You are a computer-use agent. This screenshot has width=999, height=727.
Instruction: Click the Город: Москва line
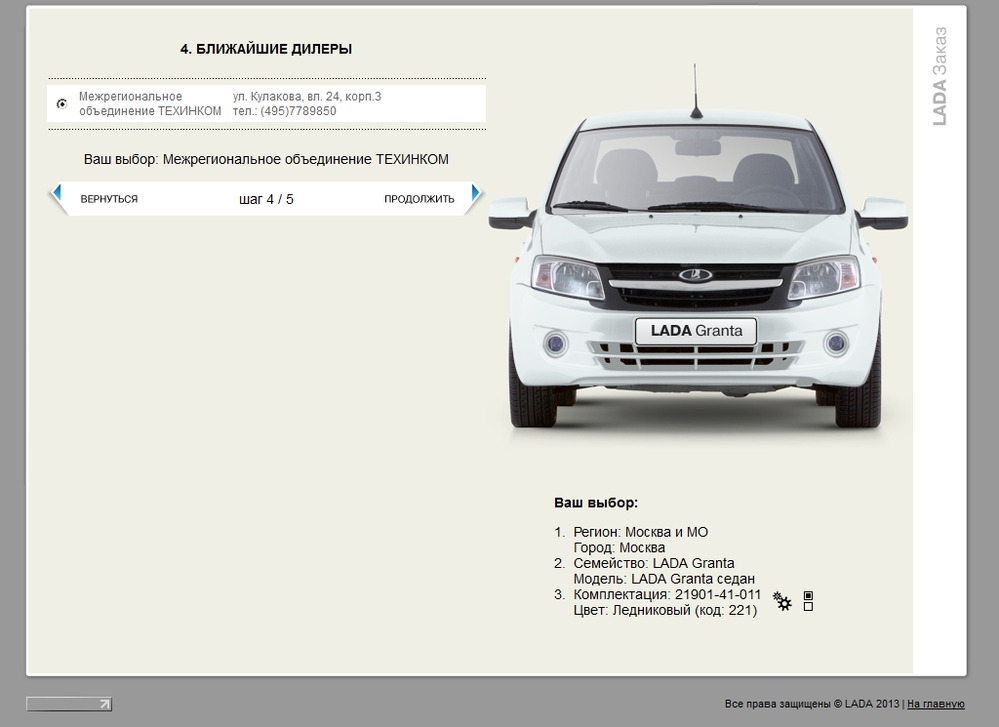click(x=619, y=548)
